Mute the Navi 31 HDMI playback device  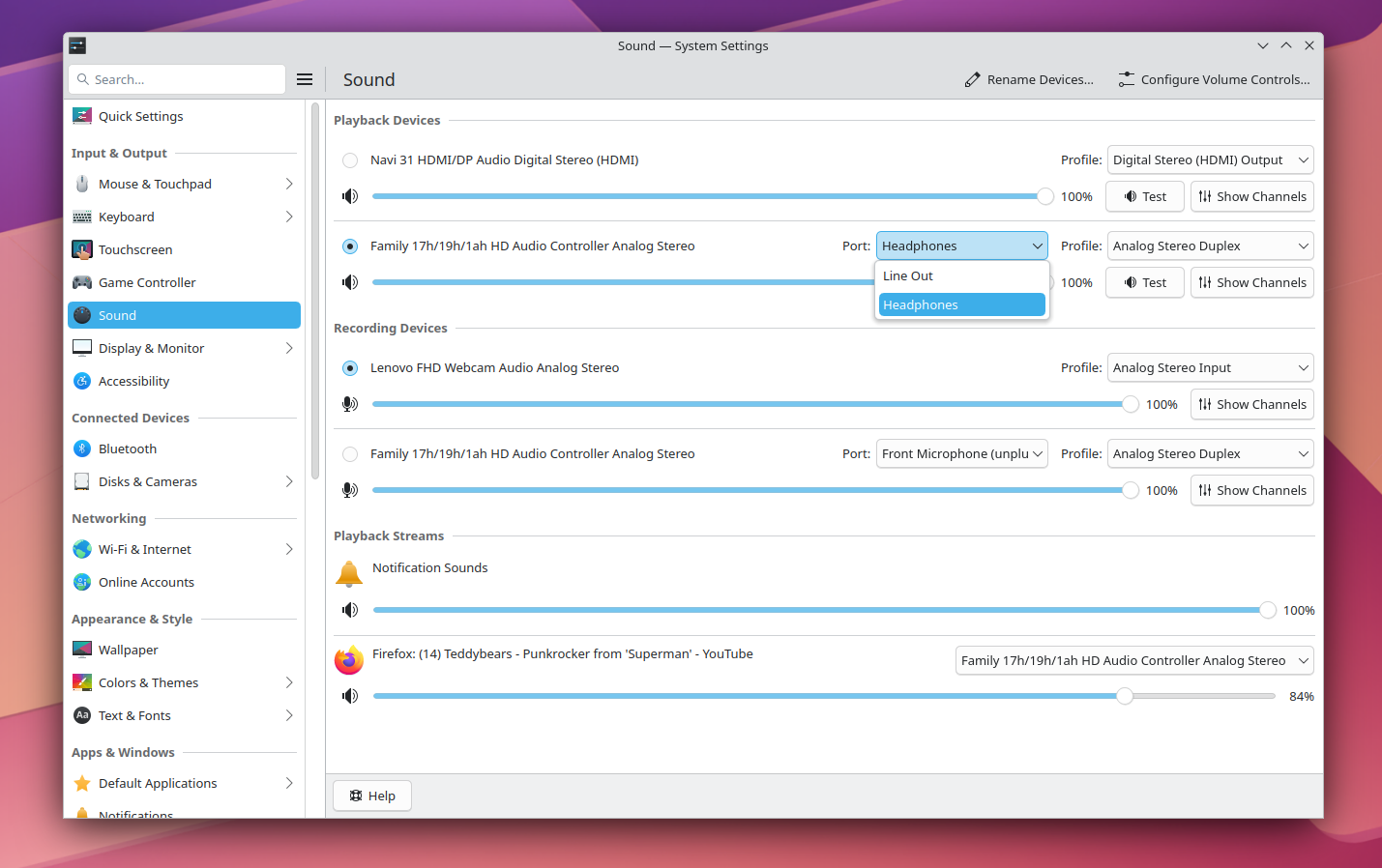(x=350, y=196)
